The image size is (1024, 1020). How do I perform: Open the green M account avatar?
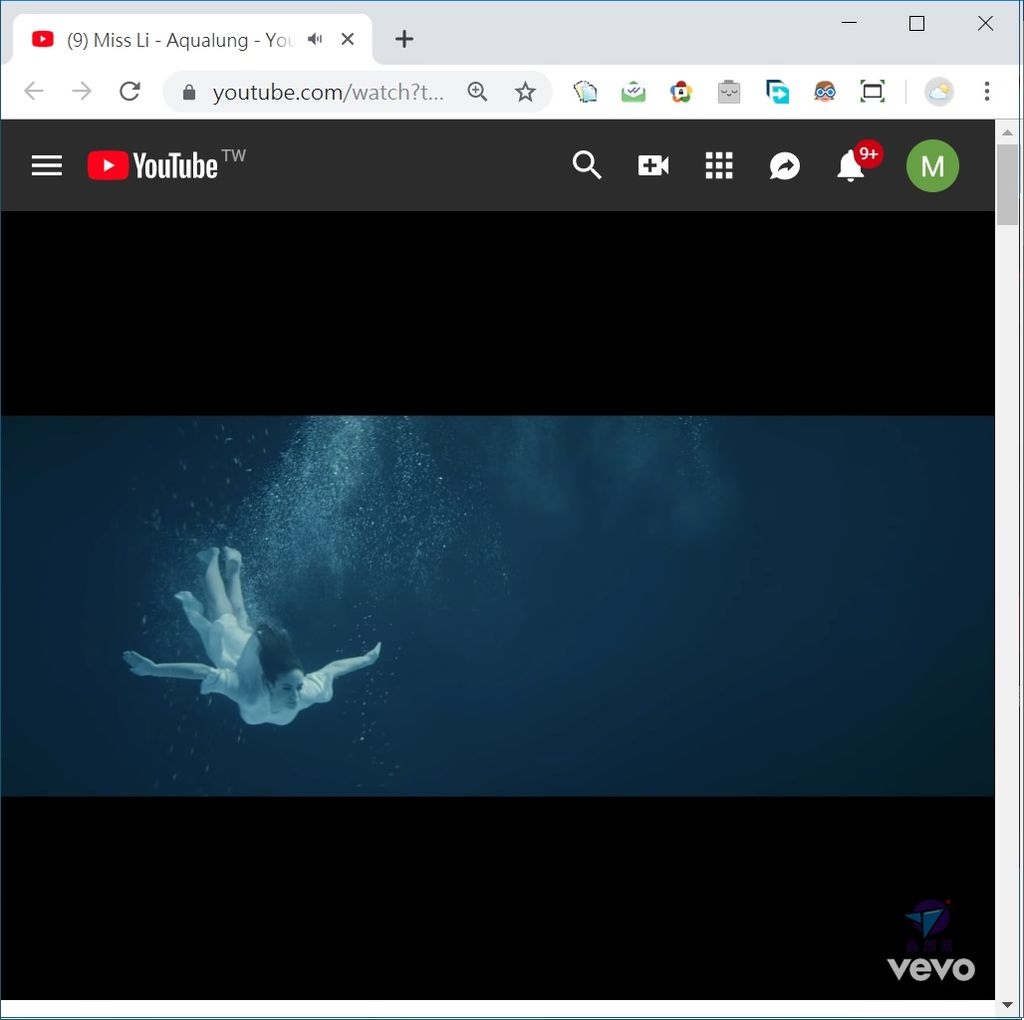[x=932, y=165]
